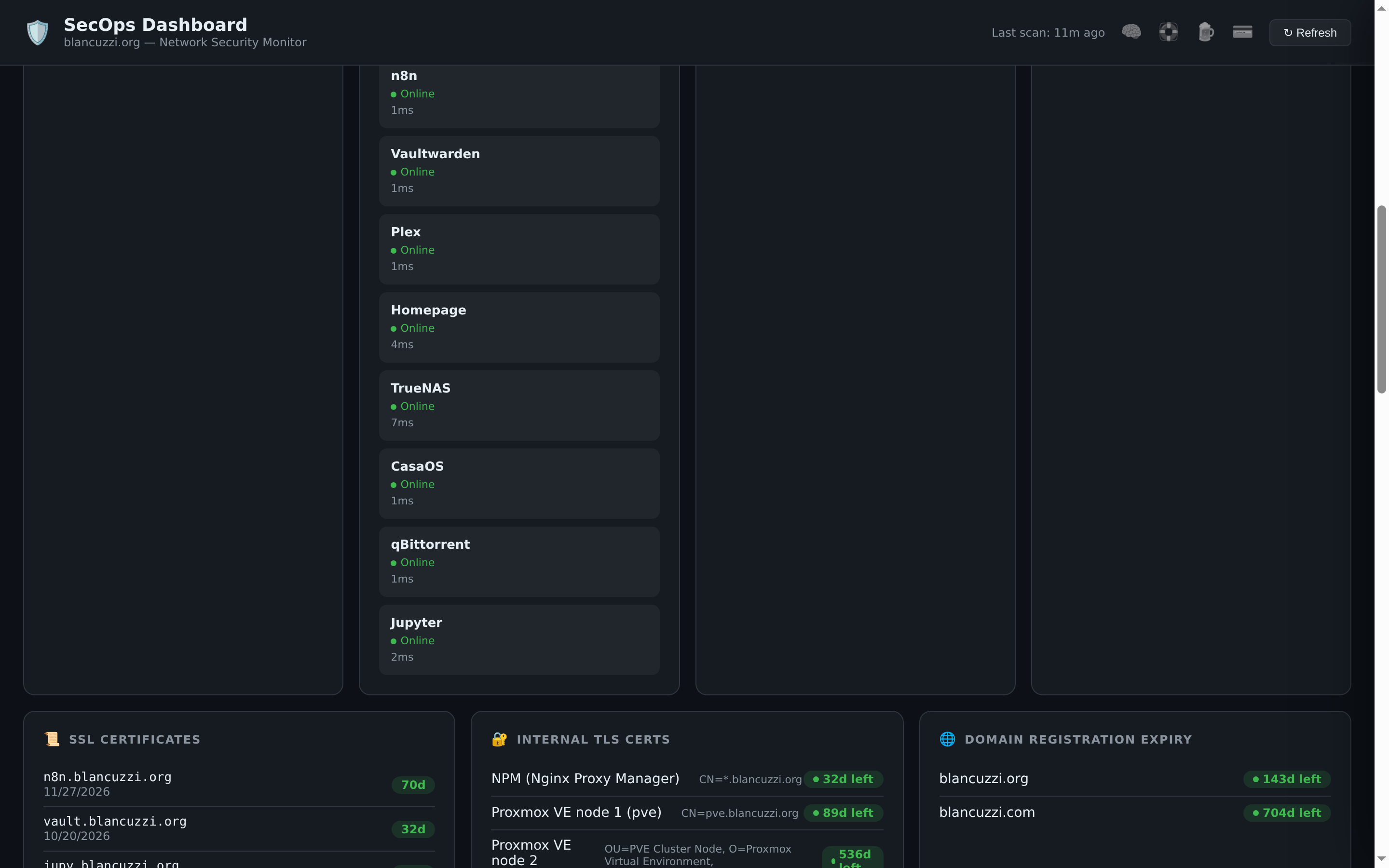Click the blancuzzi.com domain row
The height and width of the screenshot is (868, 1389).
pos(1135,813)
